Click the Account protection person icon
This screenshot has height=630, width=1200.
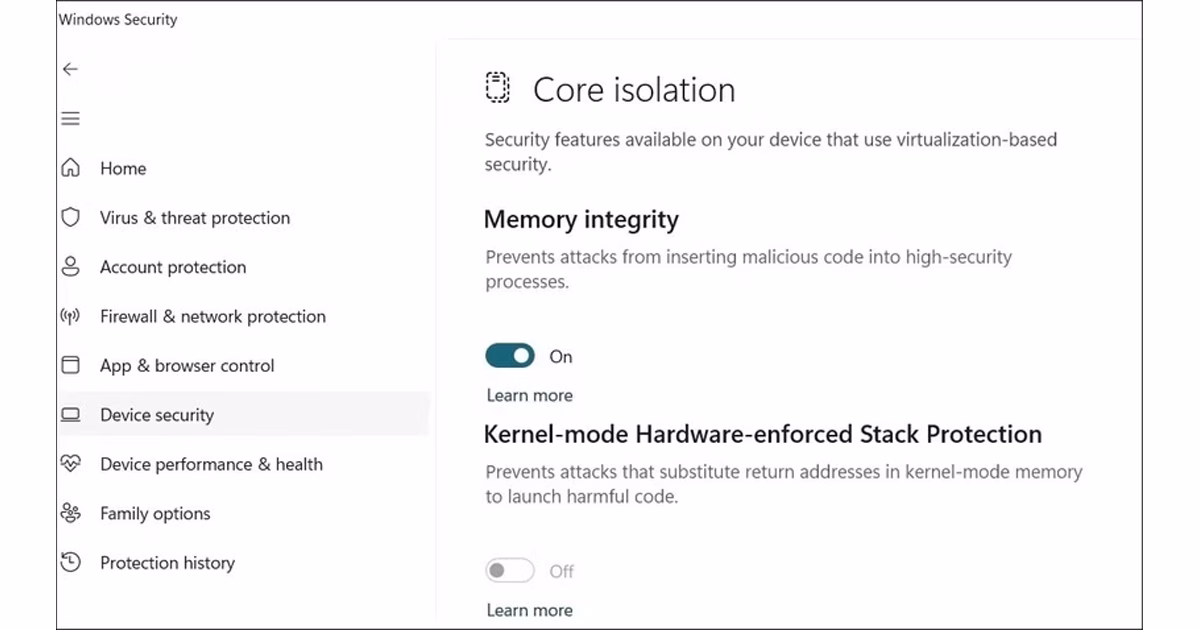coord(70,267)
